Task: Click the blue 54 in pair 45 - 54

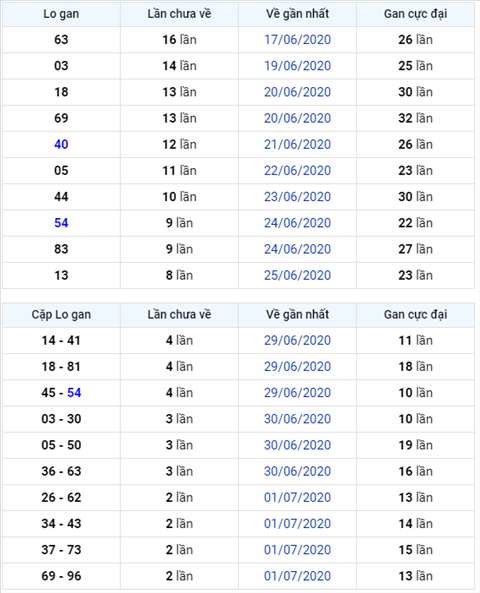Action: [x=74, y=393]
